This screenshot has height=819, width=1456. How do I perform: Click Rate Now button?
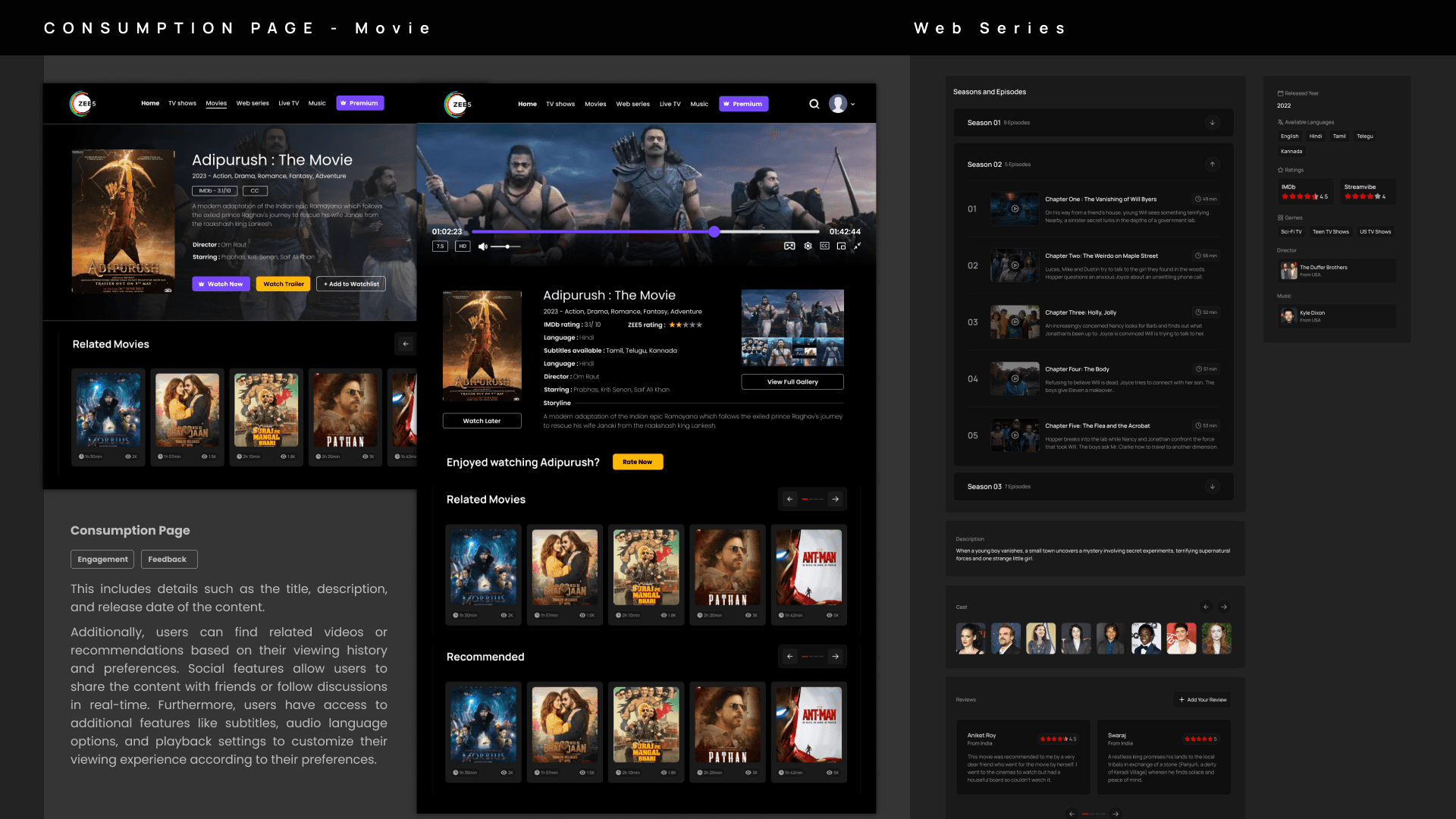(637, 462)
